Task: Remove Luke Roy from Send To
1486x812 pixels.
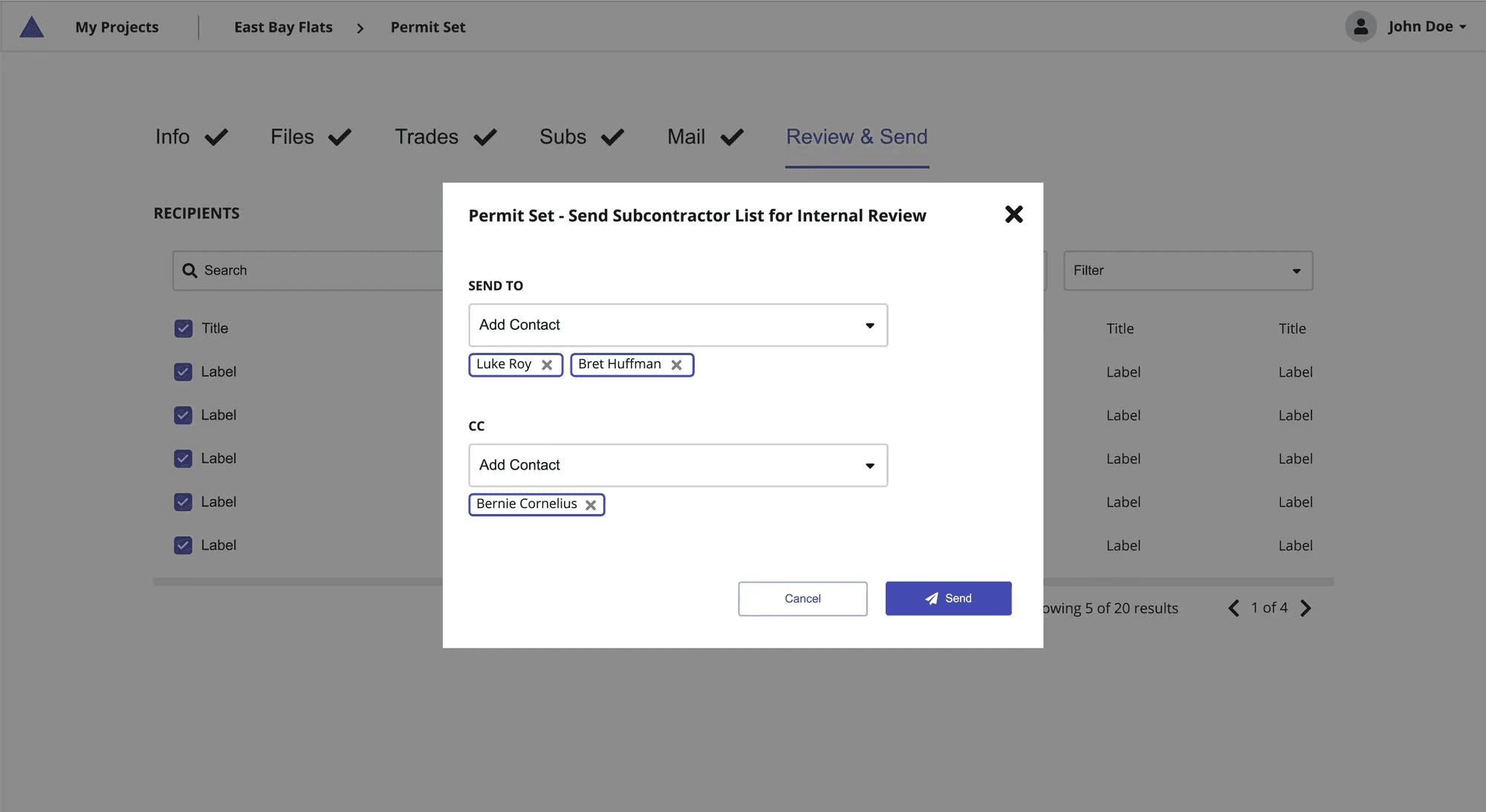Action: click(x=547, y=365)
